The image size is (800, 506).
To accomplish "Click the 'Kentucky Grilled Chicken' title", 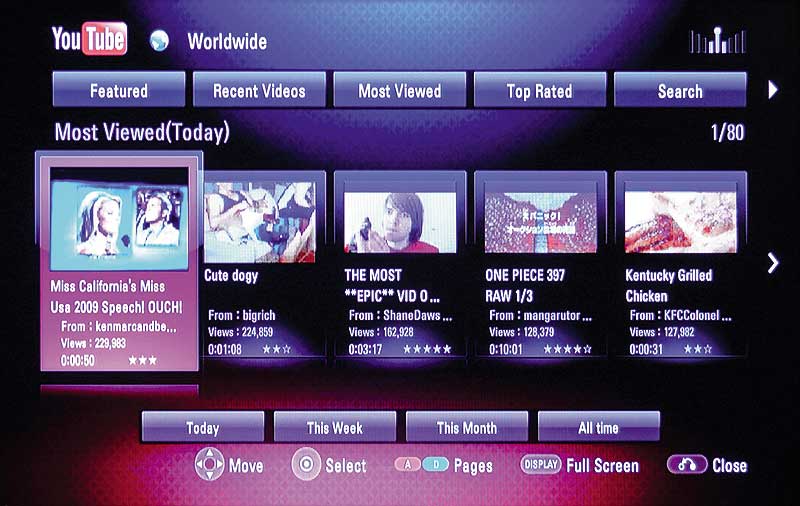I will (x=669, y=286).
